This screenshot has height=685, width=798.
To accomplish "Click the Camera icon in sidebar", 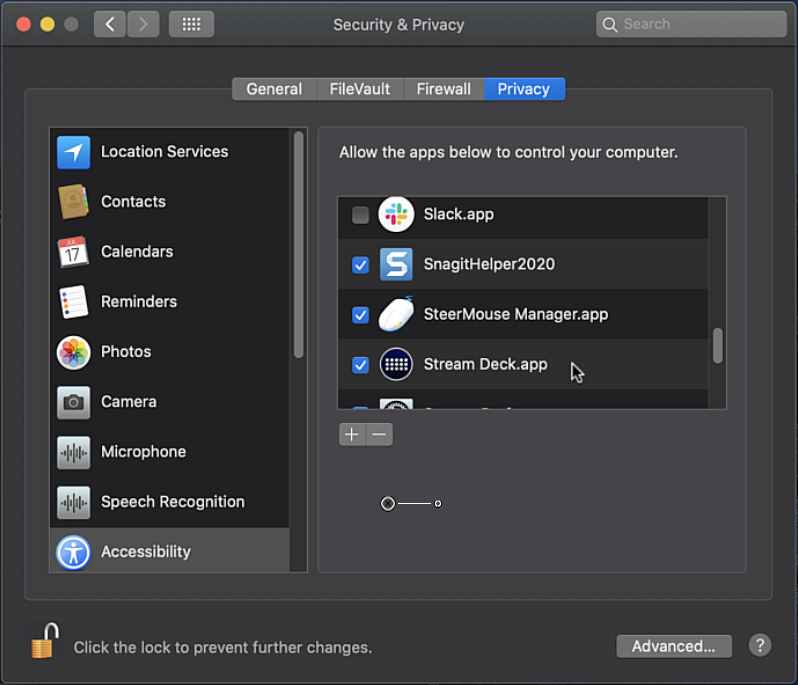I will coord(73,402).
